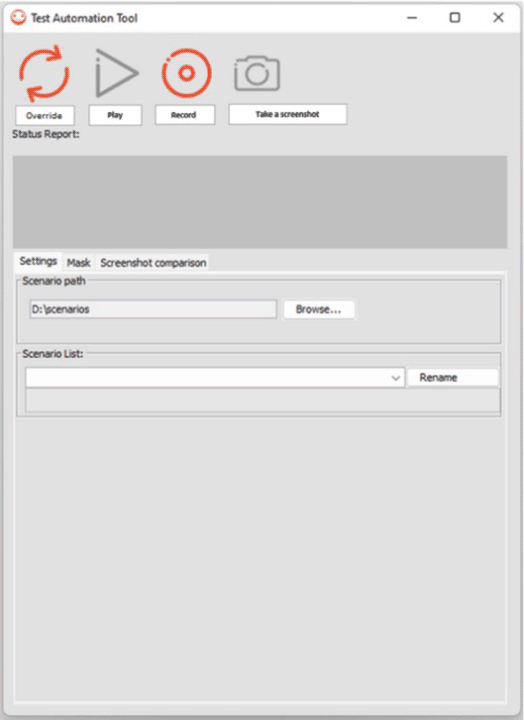Click the Status Report gray output area

(x=260, y=202)
